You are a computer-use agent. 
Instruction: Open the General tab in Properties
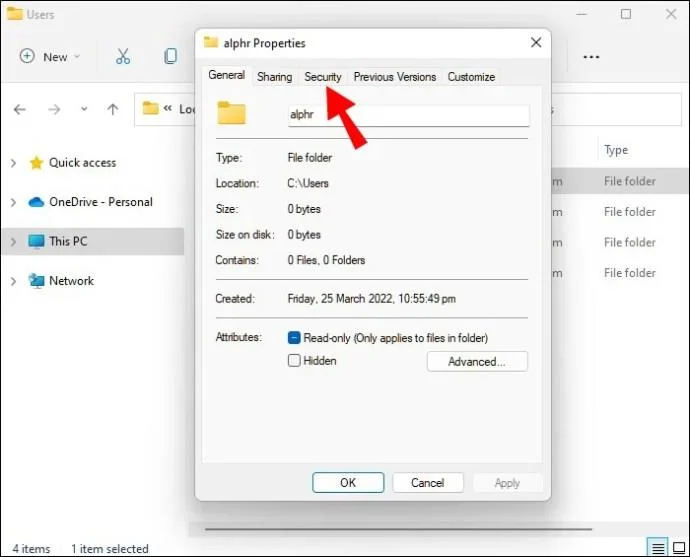(227, 75)
